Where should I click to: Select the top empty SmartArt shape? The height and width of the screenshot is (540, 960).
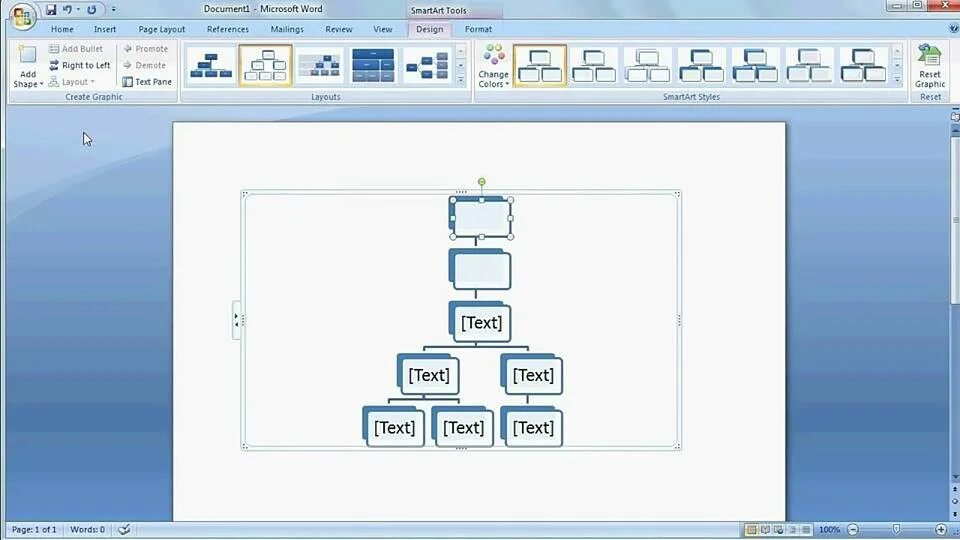coord(481,218)
